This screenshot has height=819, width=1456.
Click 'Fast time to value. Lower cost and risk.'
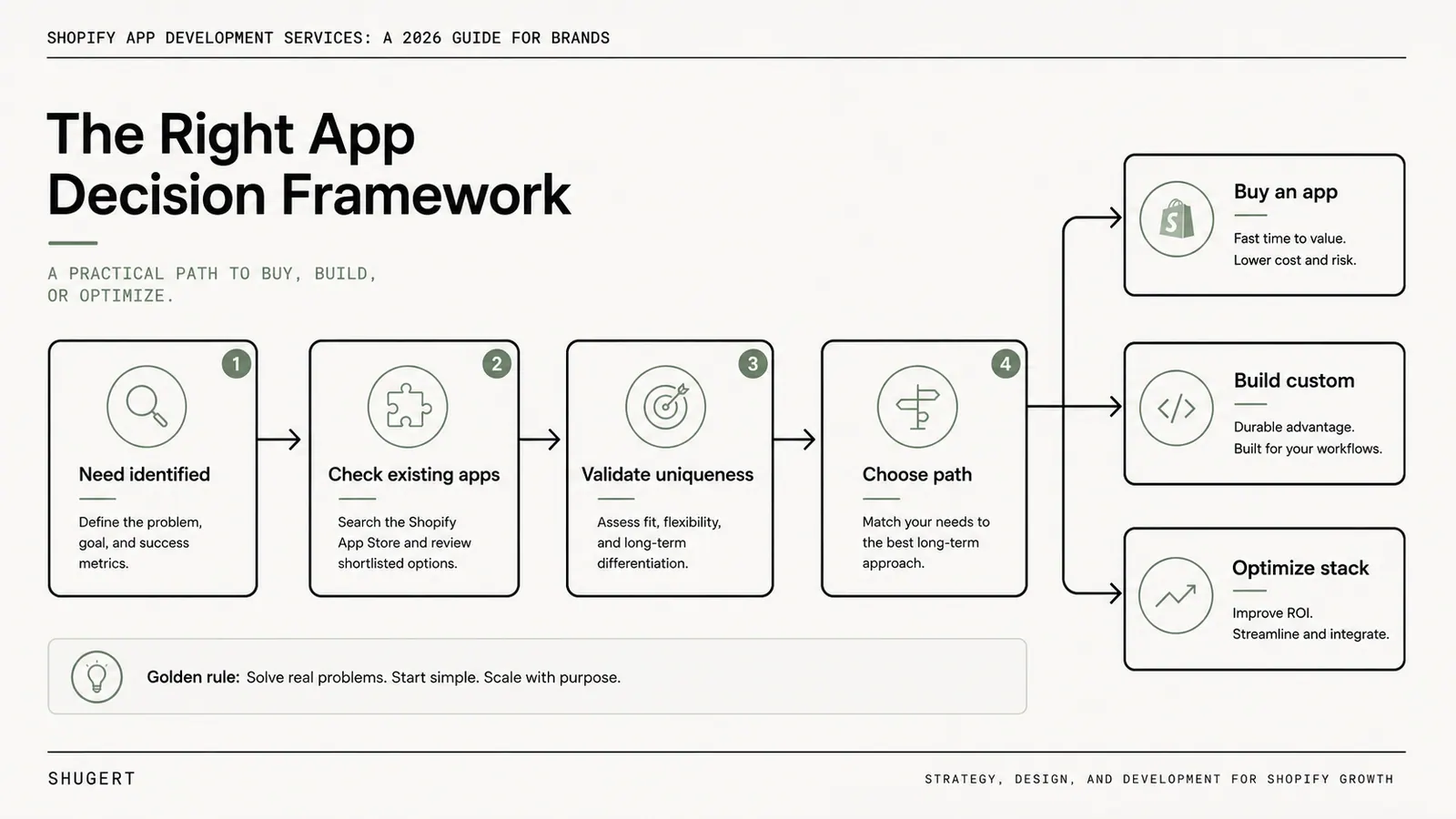[1295, 249]
